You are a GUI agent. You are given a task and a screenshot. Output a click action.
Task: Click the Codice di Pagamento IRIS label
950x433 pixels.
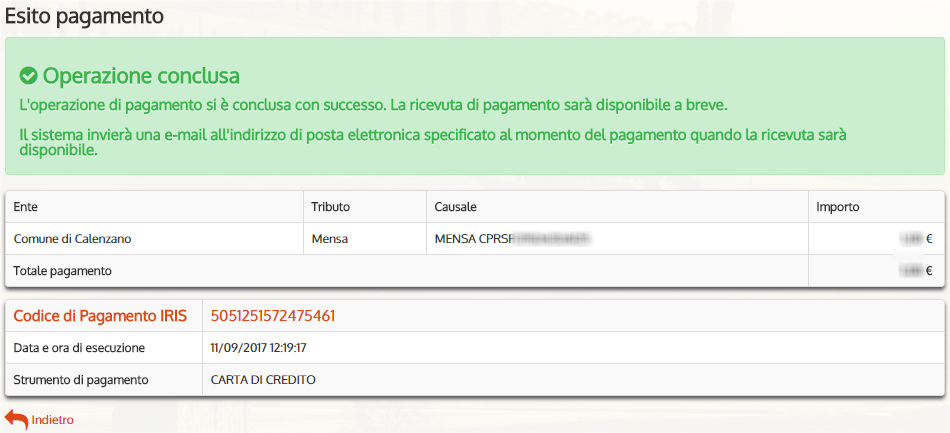click(100, 316)
